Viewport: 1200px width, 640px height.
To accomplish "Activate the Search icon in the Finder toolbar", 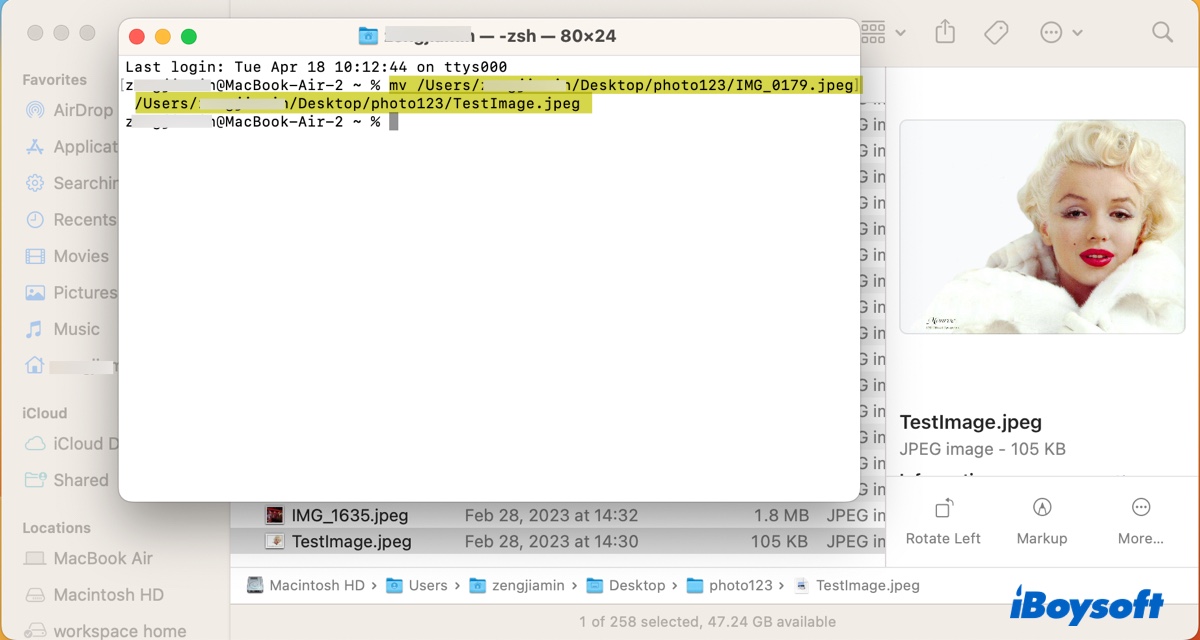I will point(1162,32).
